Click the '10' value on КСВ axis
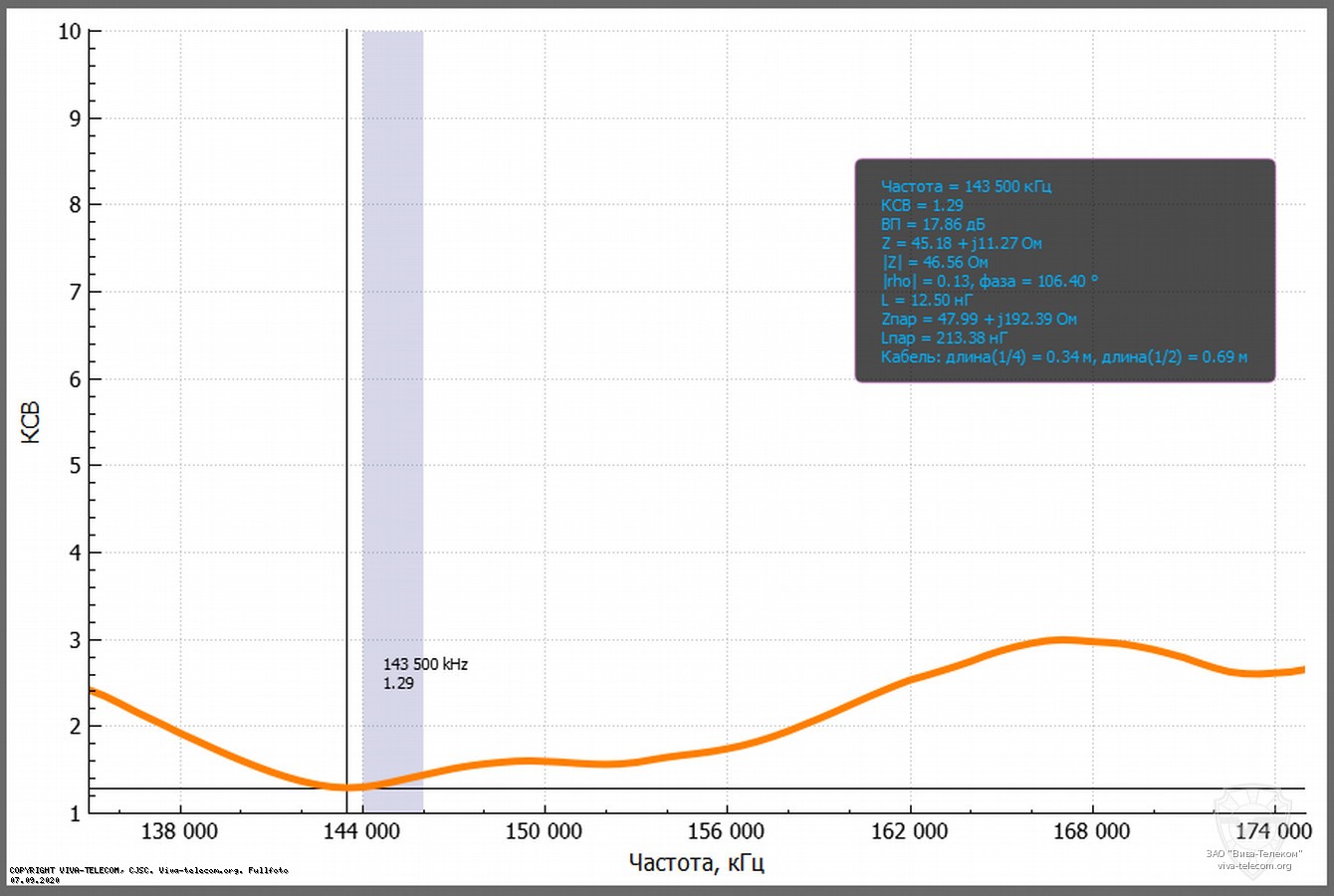The height and width of the screenshot is (896, 1334). pyautogui.click(x=69, y=32)
